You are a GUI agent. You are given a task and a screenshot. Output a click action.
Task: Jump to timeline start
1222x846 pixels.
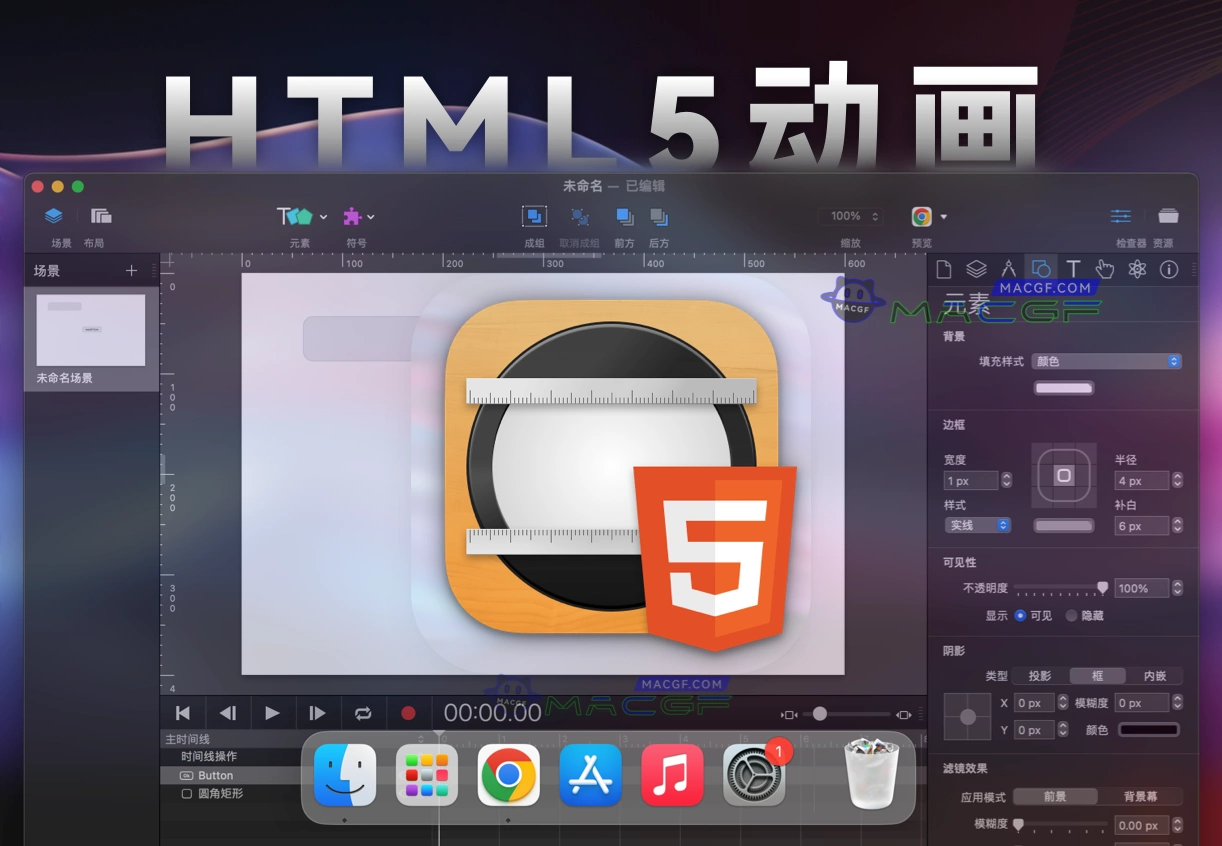183,713
